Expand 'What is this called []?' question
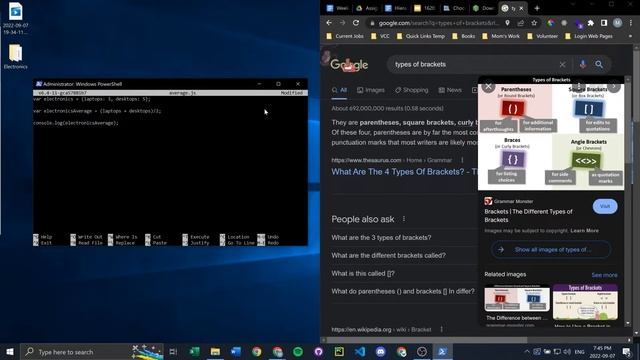640x360 pixels. (x=404, y=273)
